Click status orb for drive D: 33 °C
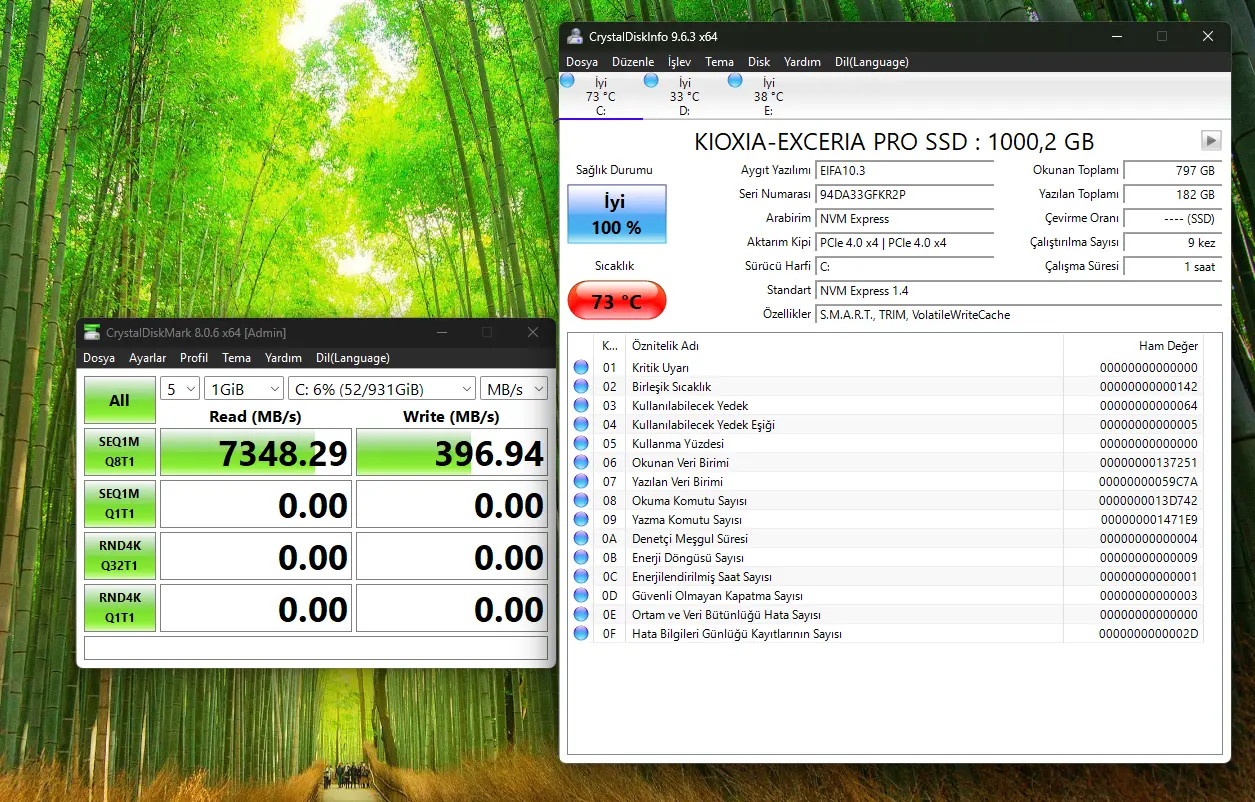This screenshot has width=1255, height=802. pyautogui.click(x=652, y=80)
